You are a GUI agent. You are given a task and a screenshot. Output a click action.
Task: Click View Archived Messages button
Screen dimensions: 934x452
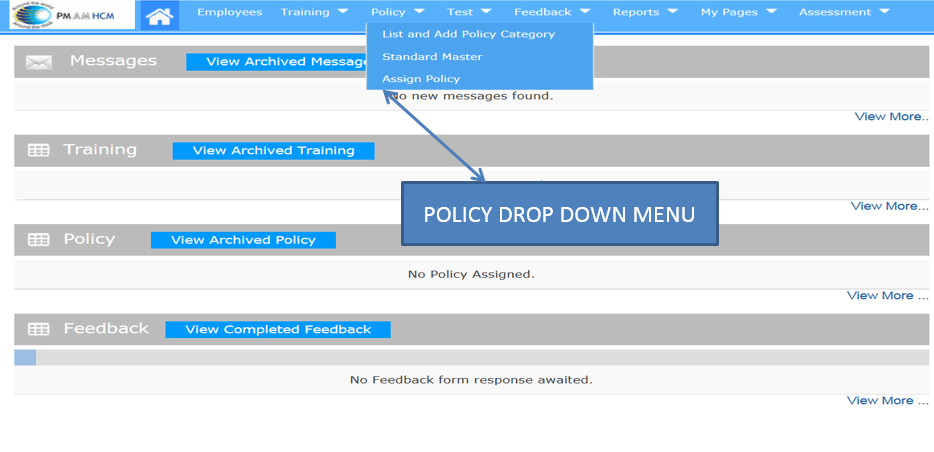[x=277, y=62]
